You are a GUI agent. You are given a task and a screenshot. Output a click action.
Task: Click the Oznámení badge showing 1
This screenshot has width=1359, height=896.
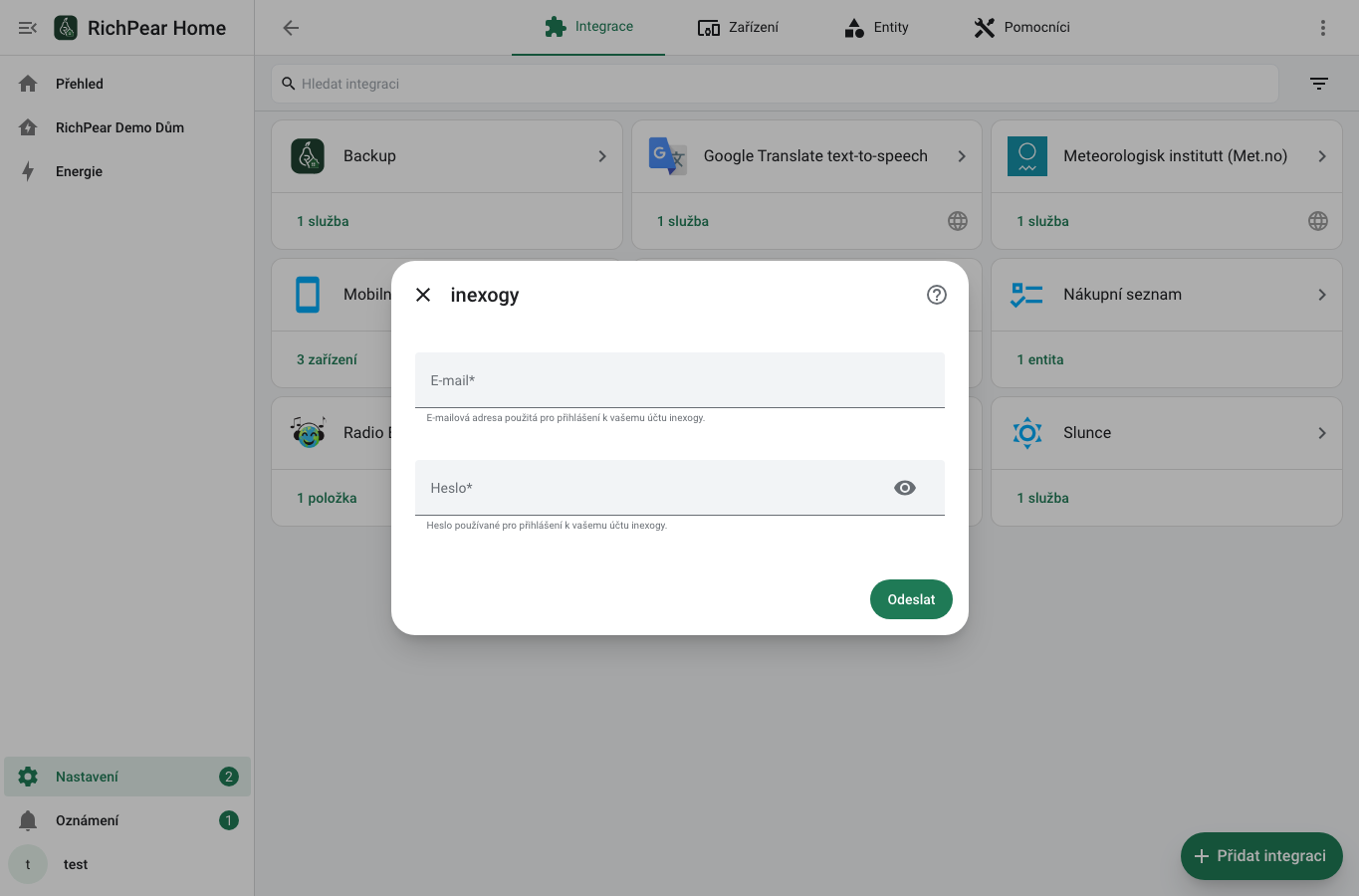[x=229, y=820]
